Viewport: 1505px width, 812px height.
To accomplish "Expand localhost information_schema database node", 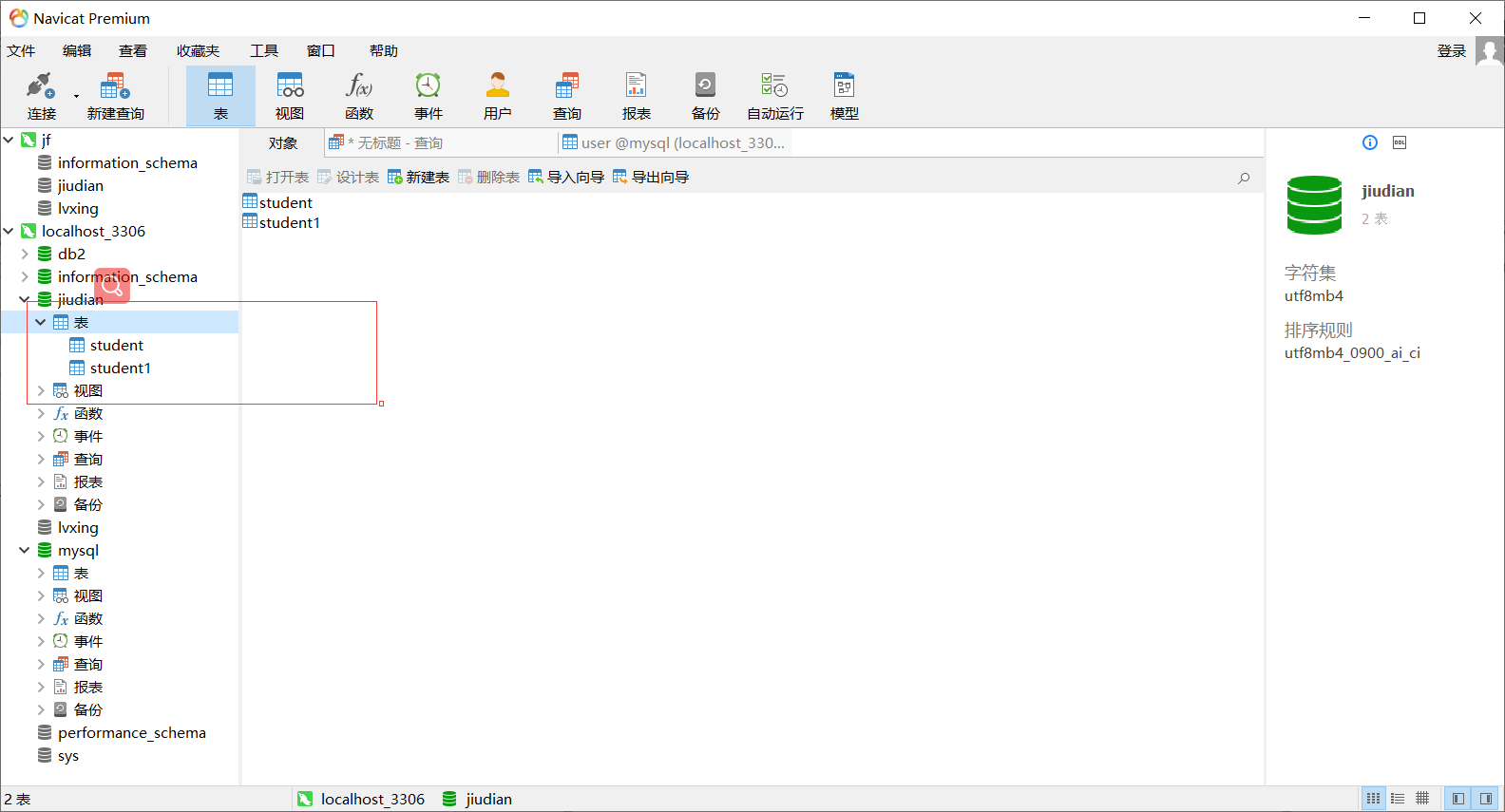I will (x=25, y=276).
